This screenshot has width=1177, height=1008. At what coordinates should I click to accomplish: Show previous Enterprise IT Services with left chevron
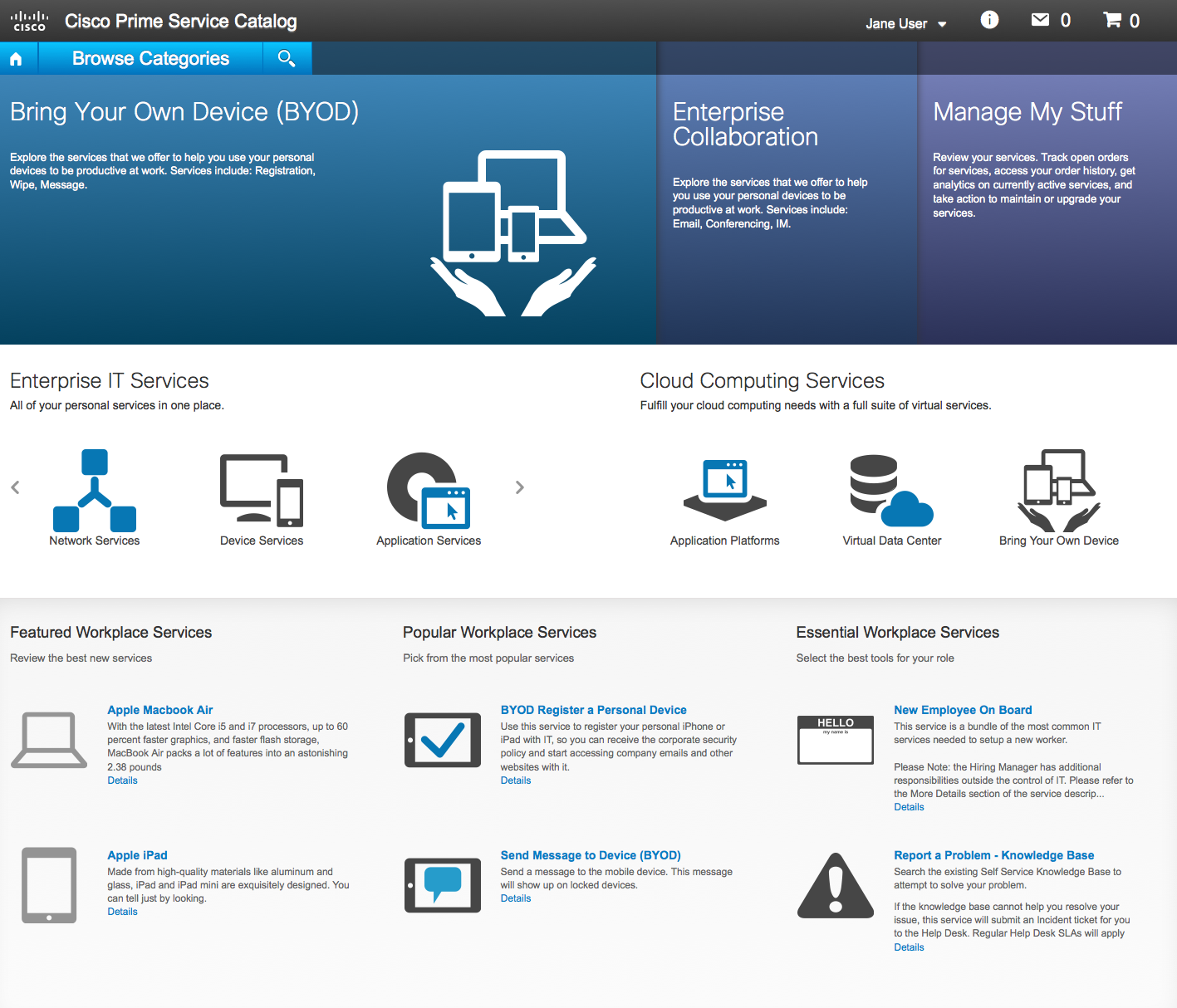pyautogui.click(x=15, y=487)
